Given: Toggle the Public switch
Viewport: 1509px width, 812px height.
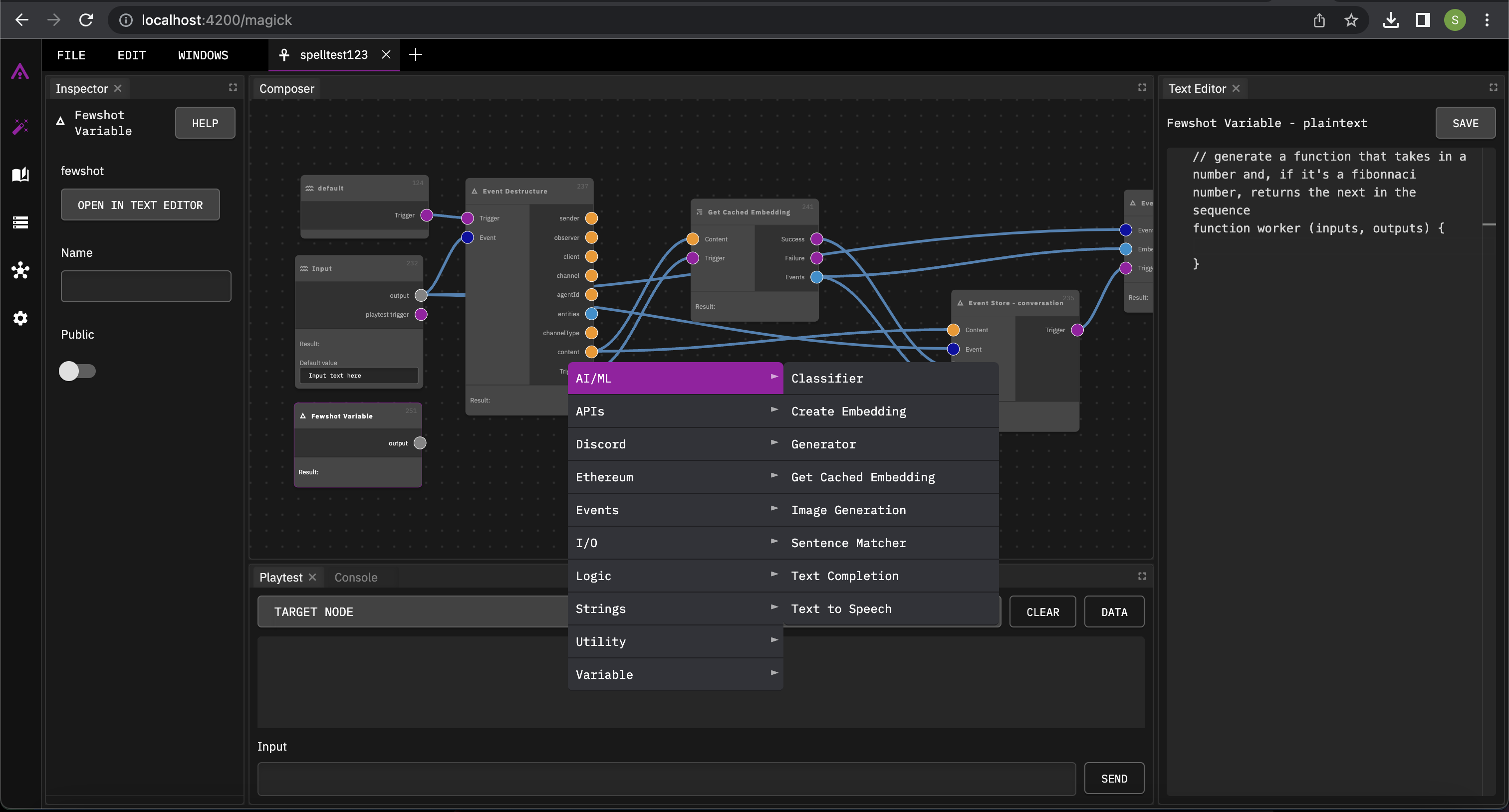Looking at the screenshot, I should click(x=77, y=371).
